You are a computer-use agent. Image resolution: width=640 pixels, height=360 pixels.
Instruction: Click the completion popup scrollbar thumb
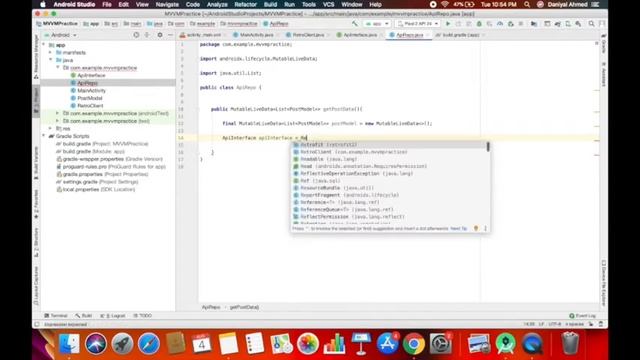[x=488, y=147]
